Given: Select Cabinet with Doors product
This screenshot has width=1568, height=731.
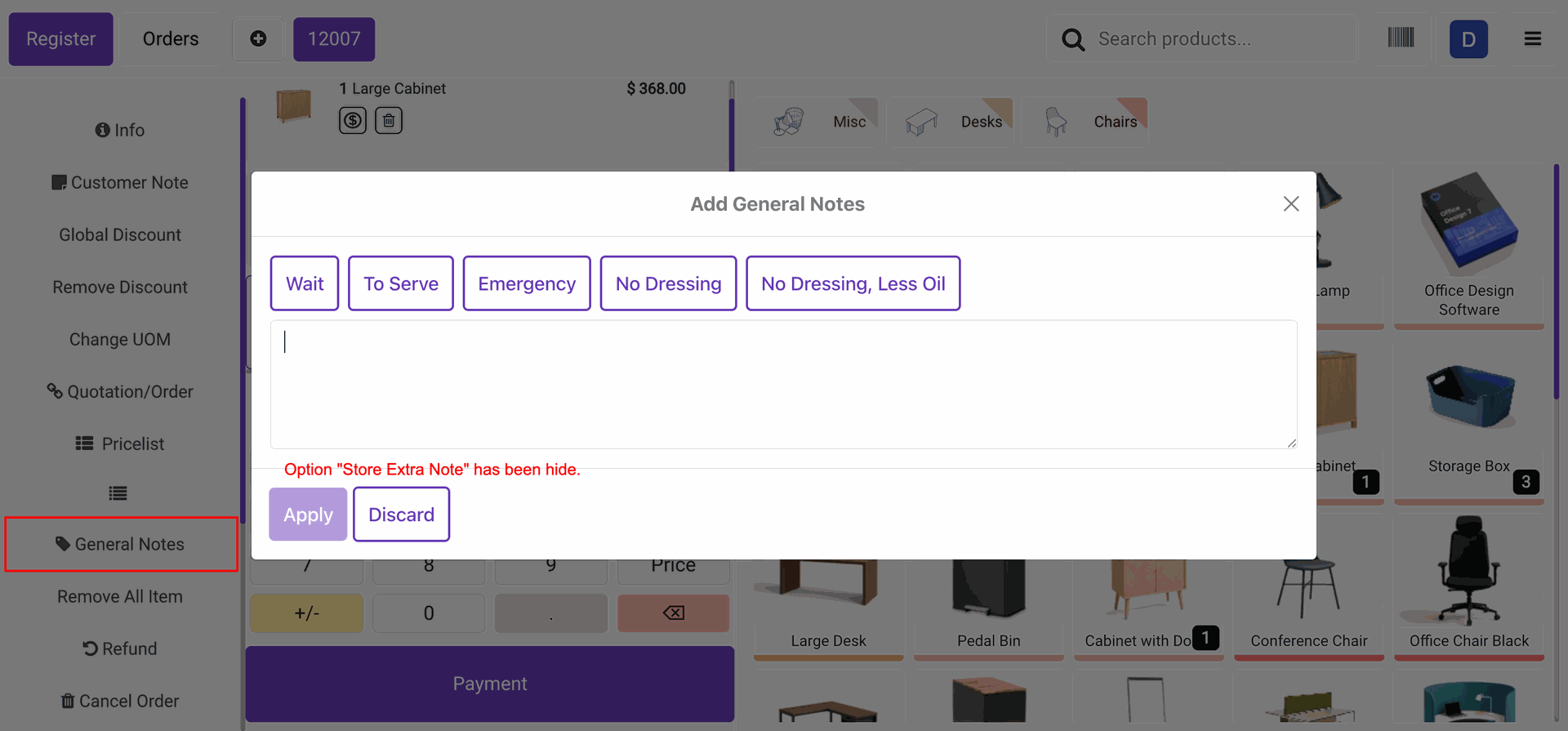Looking at the screenshot, I should (x=1149, y=608).
